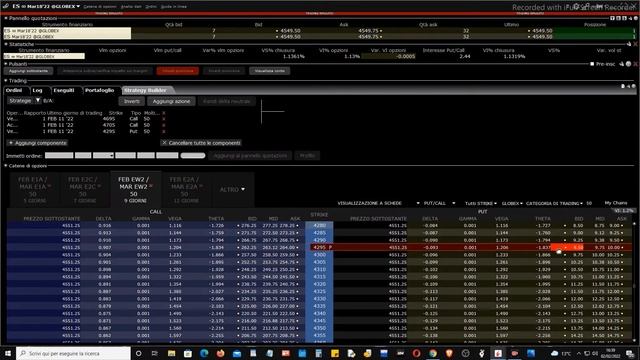Open the GLOBEX exchange dropdown
This screenshot has height=360, width=640.
(x=512, y=203)
